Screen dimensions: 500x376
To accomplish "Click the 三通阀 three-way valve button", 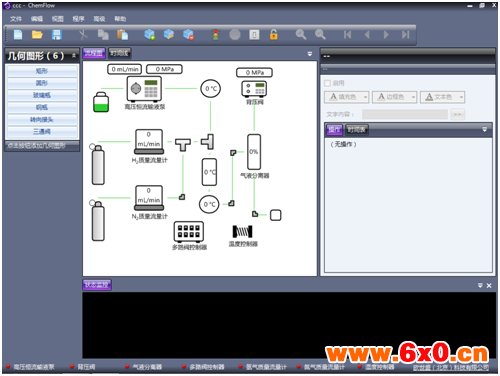I will coord(42,132).
